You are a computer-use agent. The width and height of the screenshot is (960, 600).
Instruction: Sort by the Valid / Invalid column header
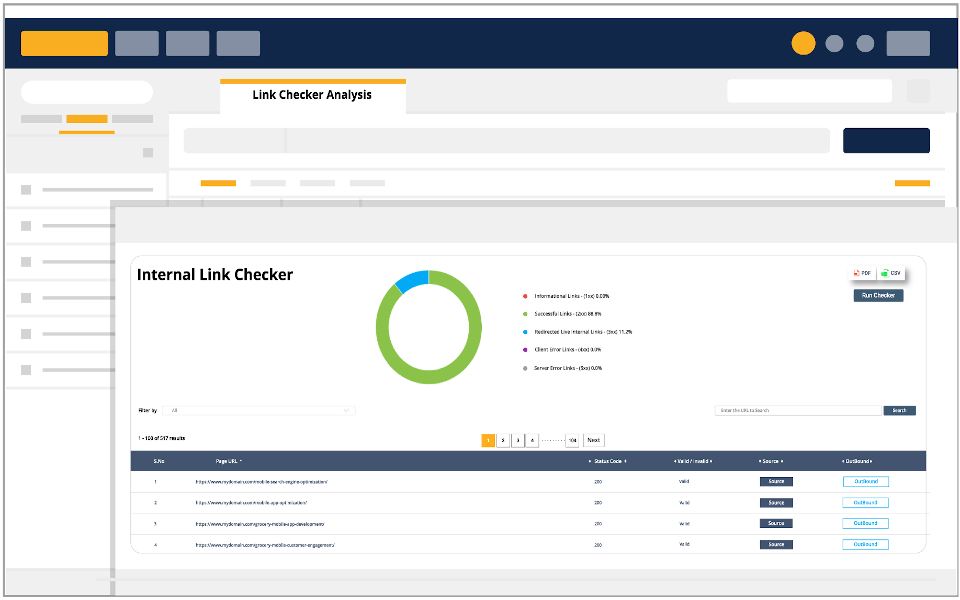pyautogui.click(x=693, y=461)
